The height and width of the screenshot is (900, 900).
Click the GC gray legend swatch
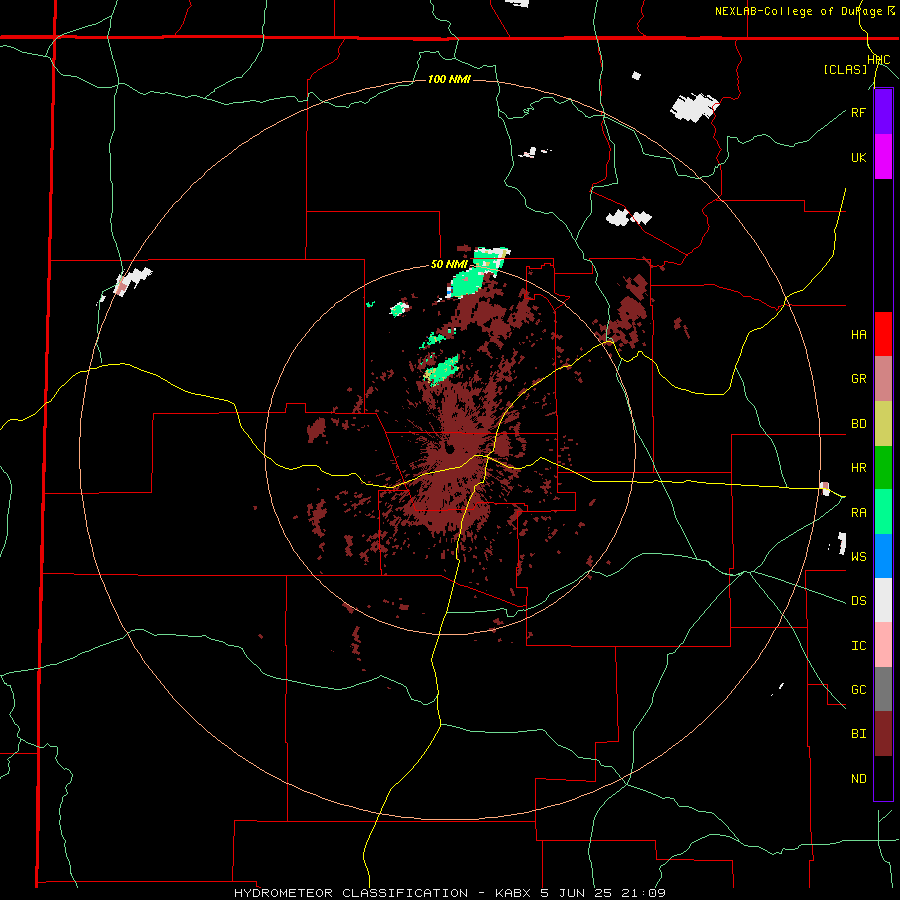[x=883, y=689]
